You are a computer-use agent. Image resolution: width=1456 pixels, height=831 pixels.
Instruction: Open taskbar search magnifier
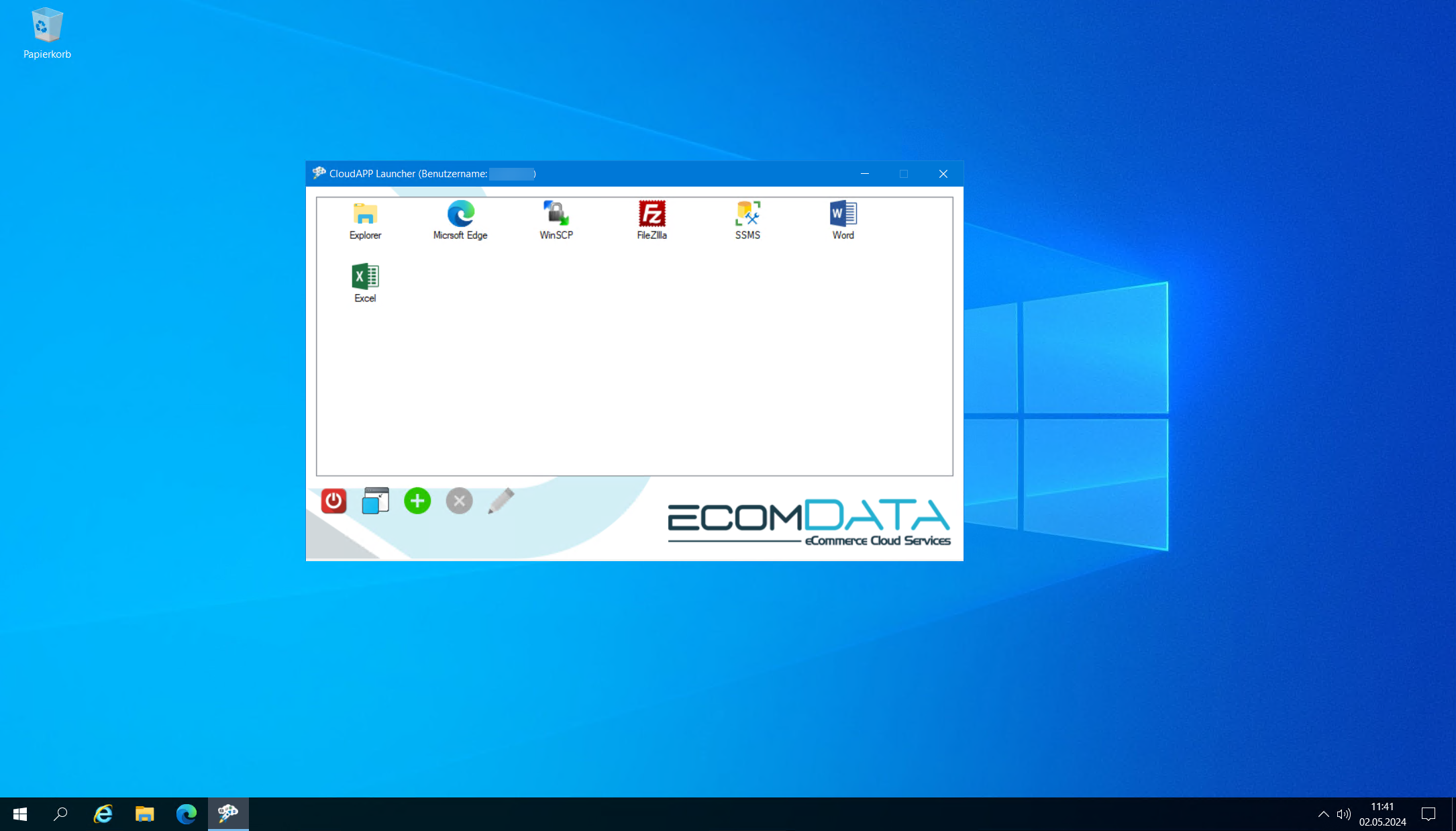point(60,814)
